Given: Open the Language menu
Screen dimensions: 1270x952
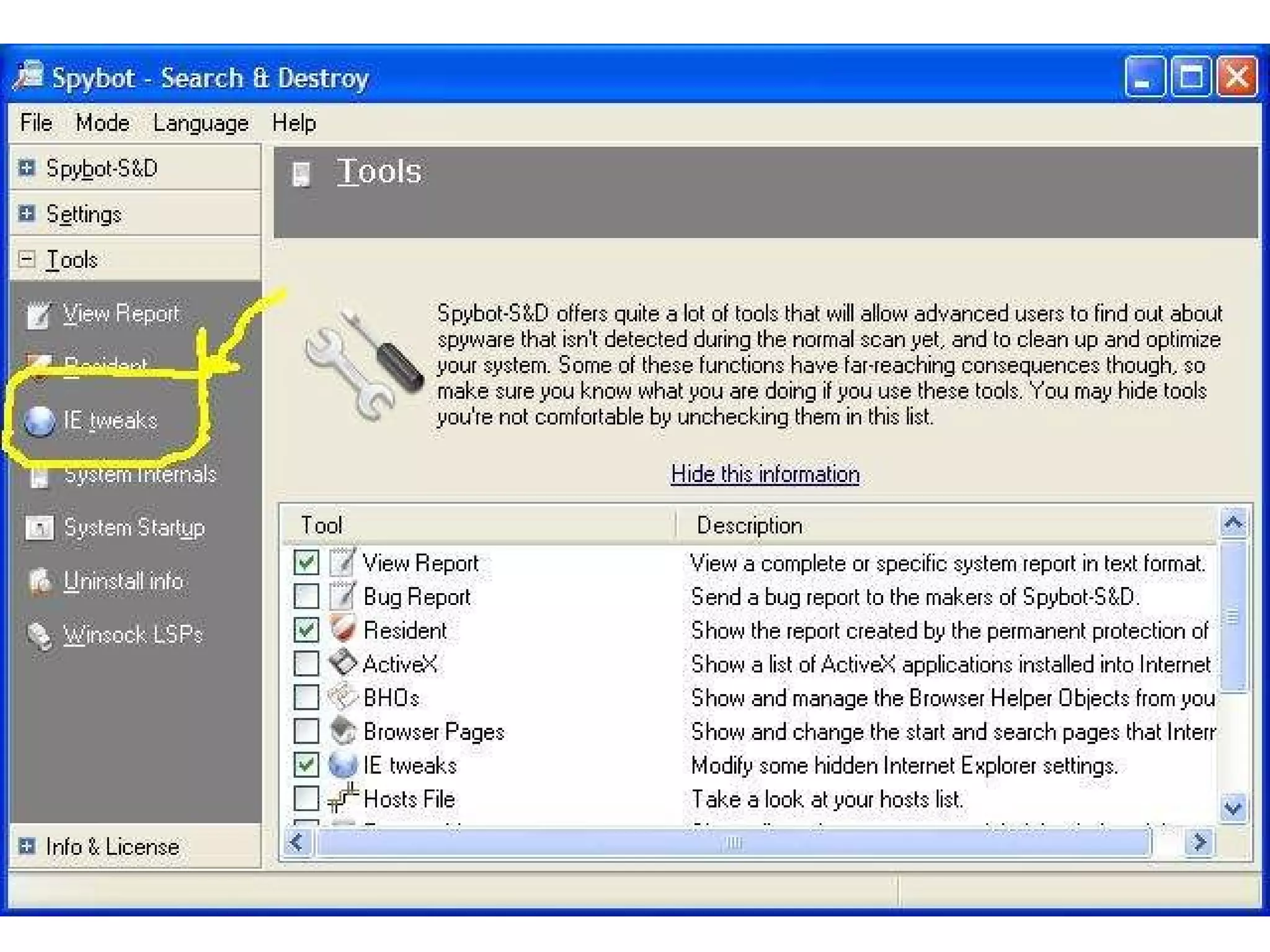Looking at the screenshot, I should point(200,123).
